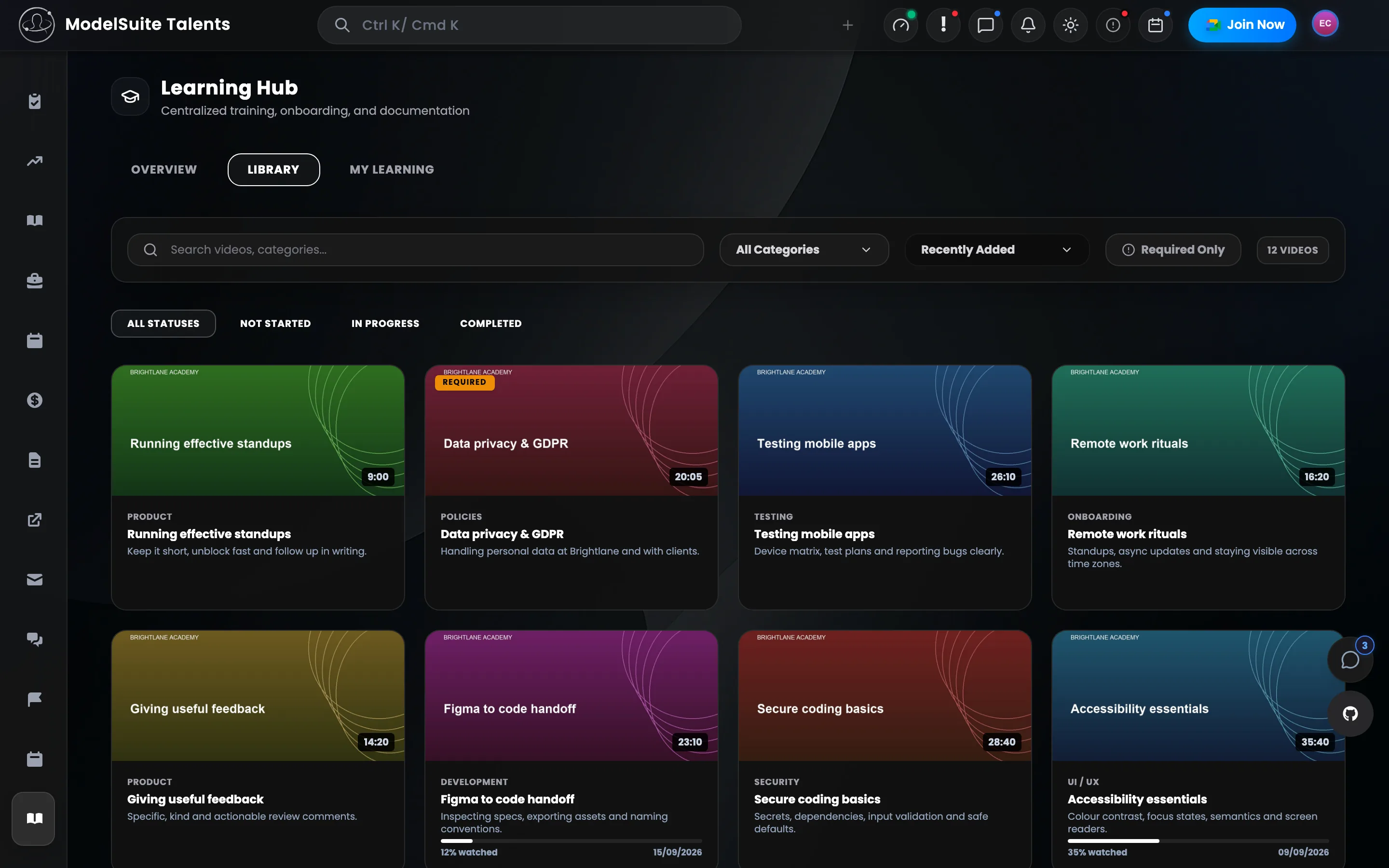The height and width of the screenshot is (868, 1389).
Task: Switch to the My Learning tab
Action: point(392,170)
